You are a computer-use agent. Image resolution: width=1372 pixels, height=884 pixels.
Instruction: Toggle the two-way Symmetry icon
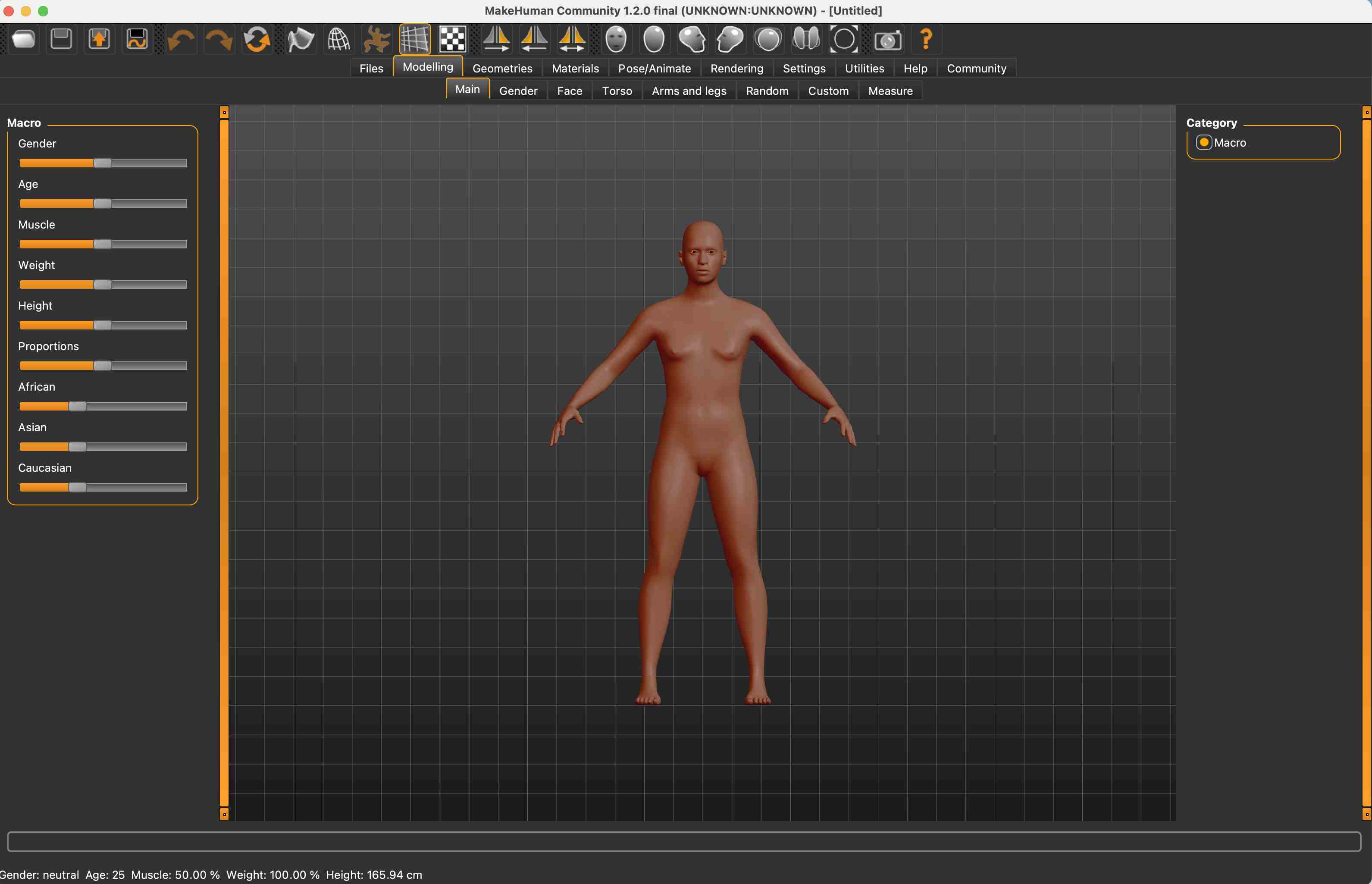572,40
